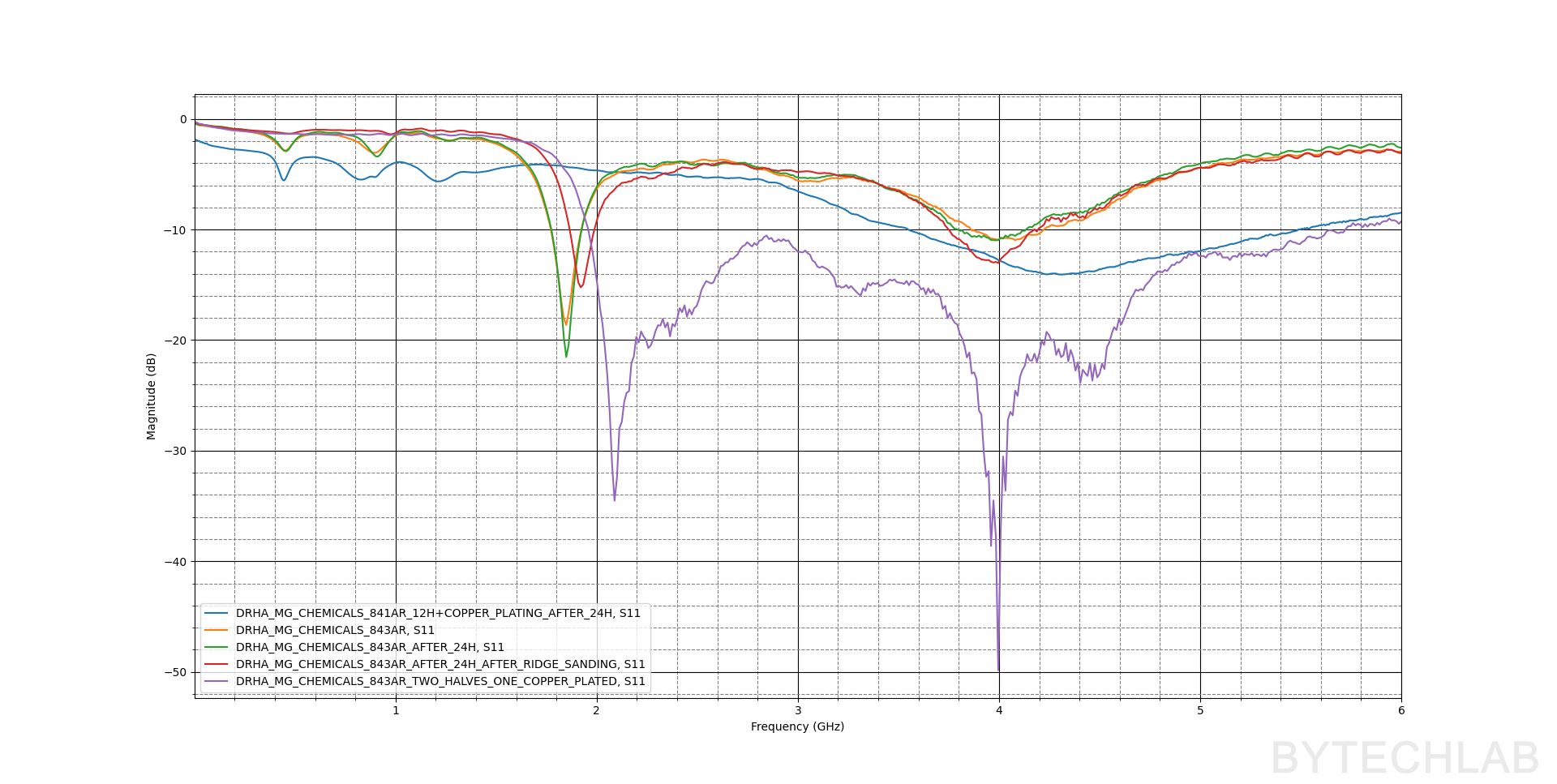Click the BYTECHLAB watermark

coord(1405,759)
